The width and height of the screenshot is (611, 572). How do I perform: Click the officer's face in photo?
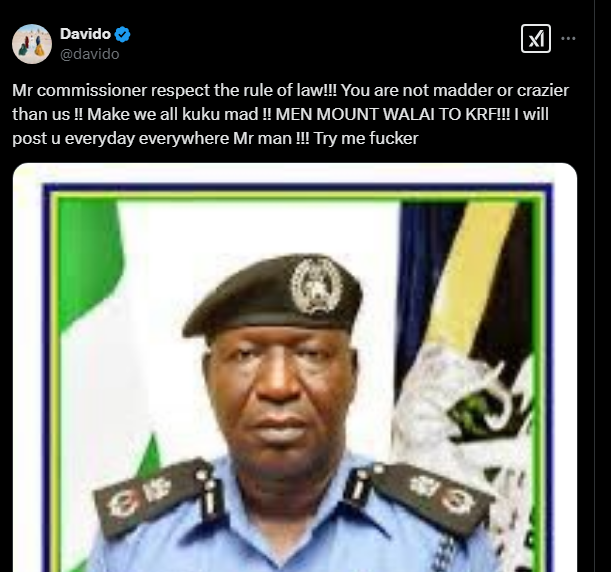pyautogui.click(x=280, y=394)
